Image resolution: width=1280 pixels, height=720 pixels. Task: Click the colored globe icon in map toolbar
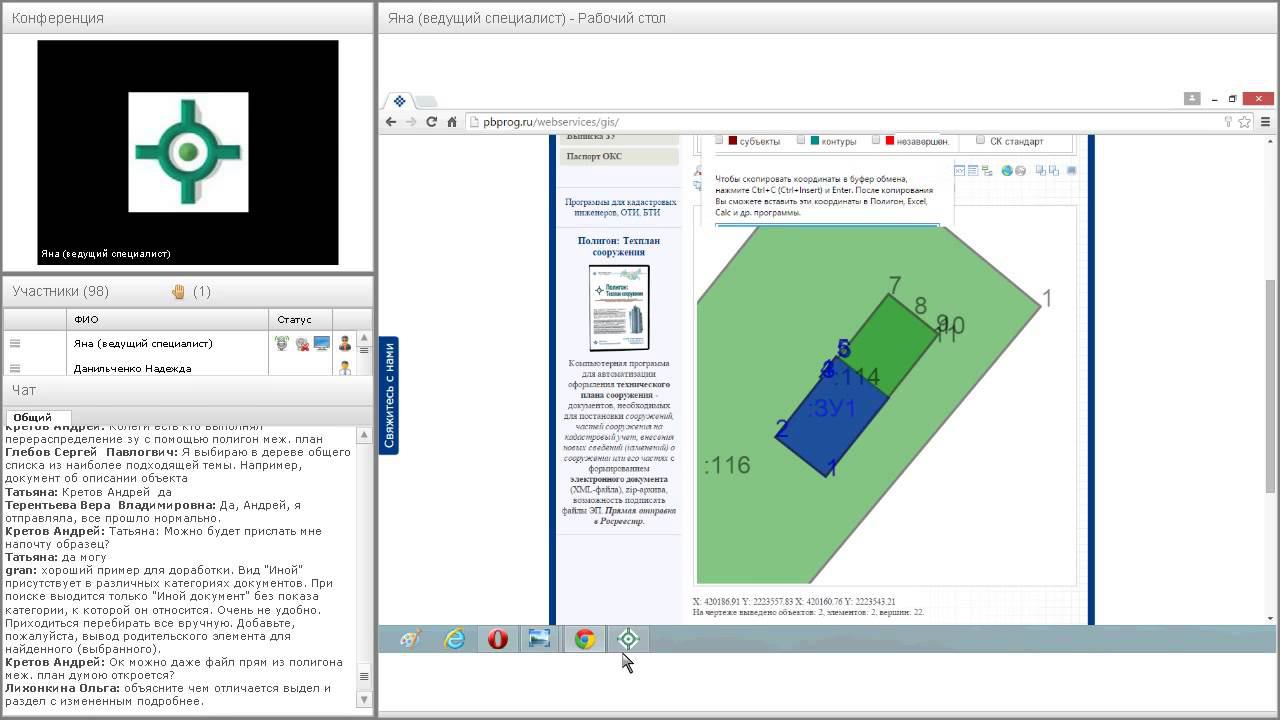1007,171
